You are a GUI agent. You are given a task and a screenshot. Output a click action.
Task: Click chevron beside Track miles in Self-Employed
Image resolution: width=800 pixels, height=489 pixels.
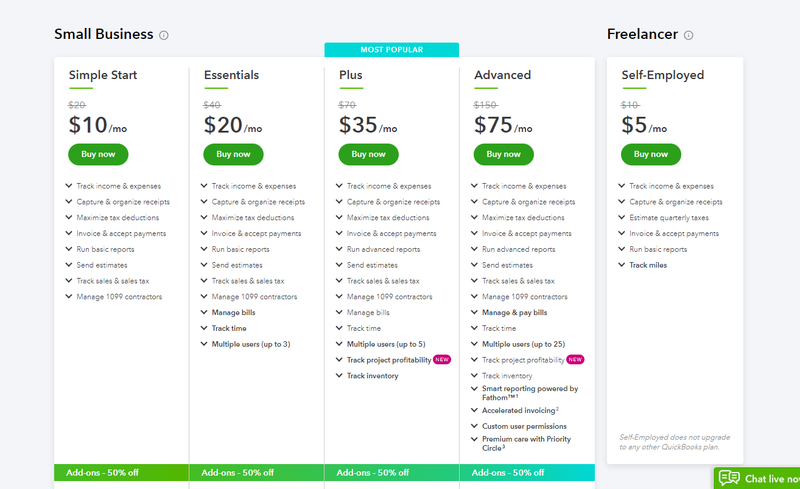coord(621,264)
